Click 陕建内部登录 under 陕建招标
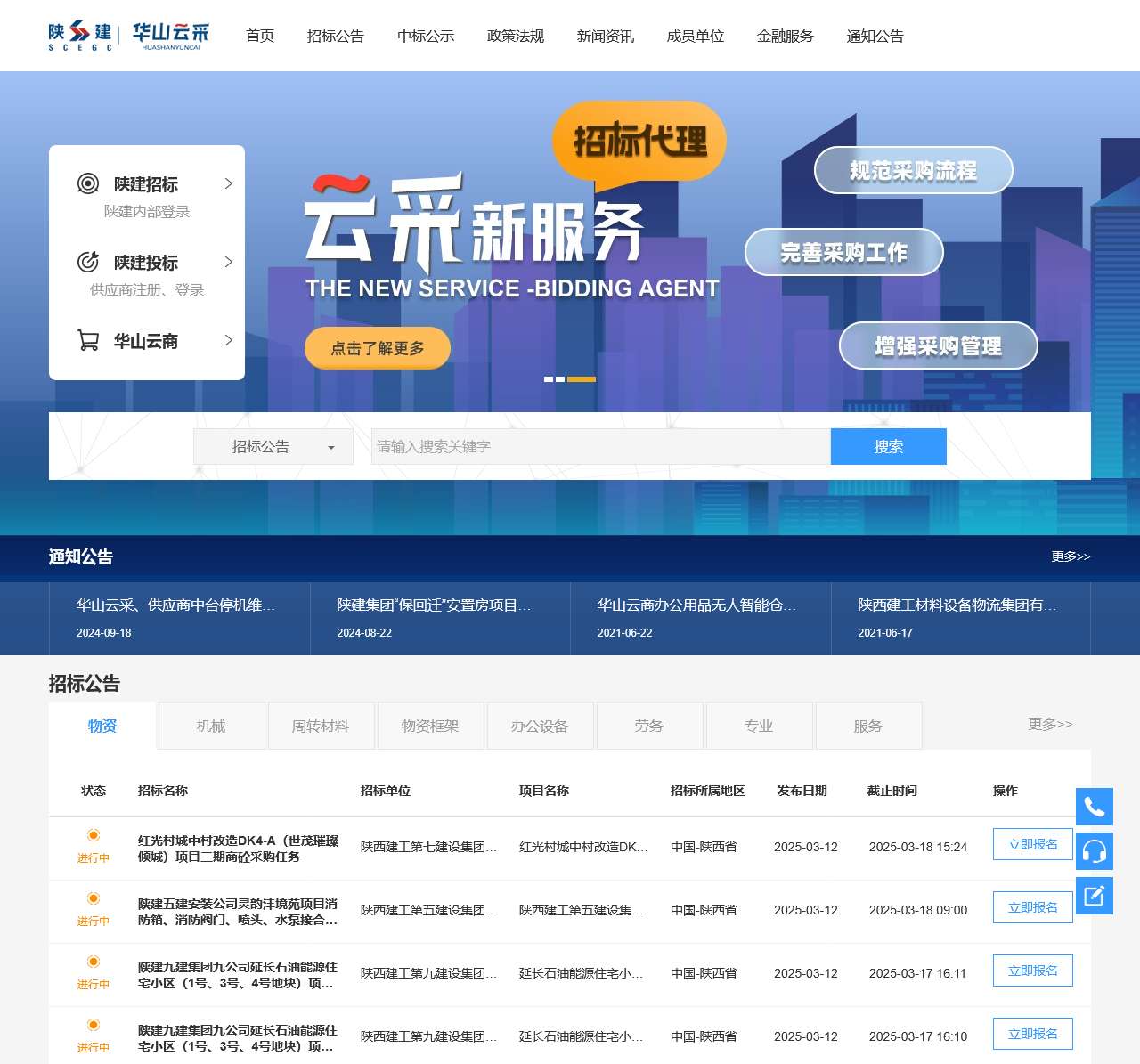 [x=147, y=211]
